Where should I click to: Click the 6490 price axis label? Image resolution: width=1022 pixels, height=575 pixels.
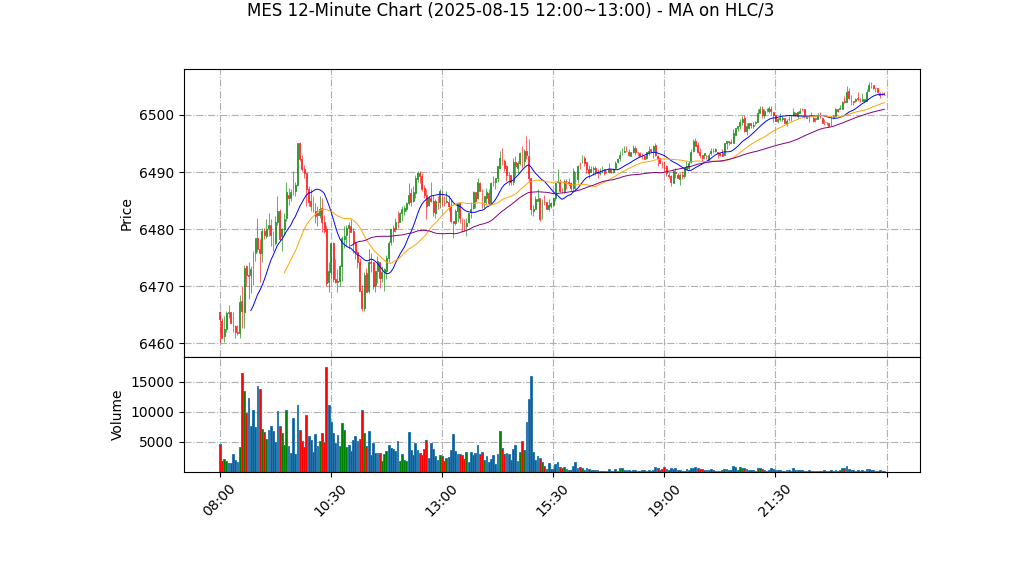pos(156,173)
